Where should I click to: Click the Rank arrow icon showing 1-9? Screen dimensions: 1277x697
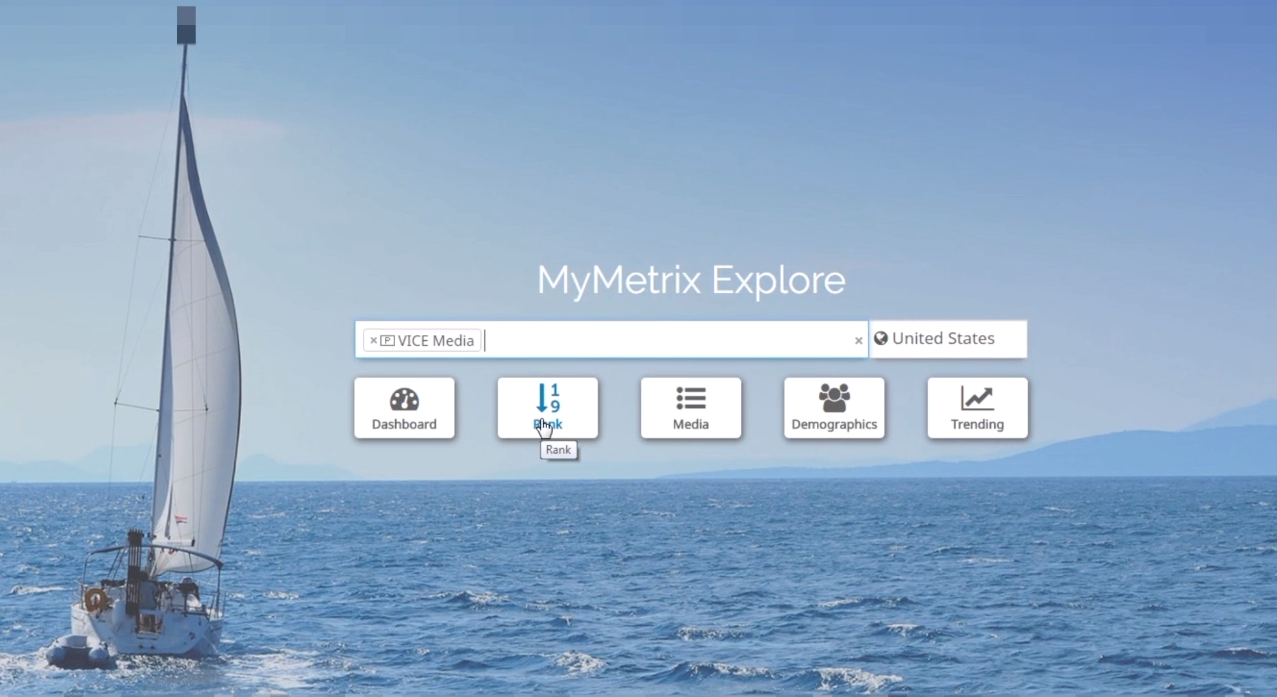click(x=546, y=398)
